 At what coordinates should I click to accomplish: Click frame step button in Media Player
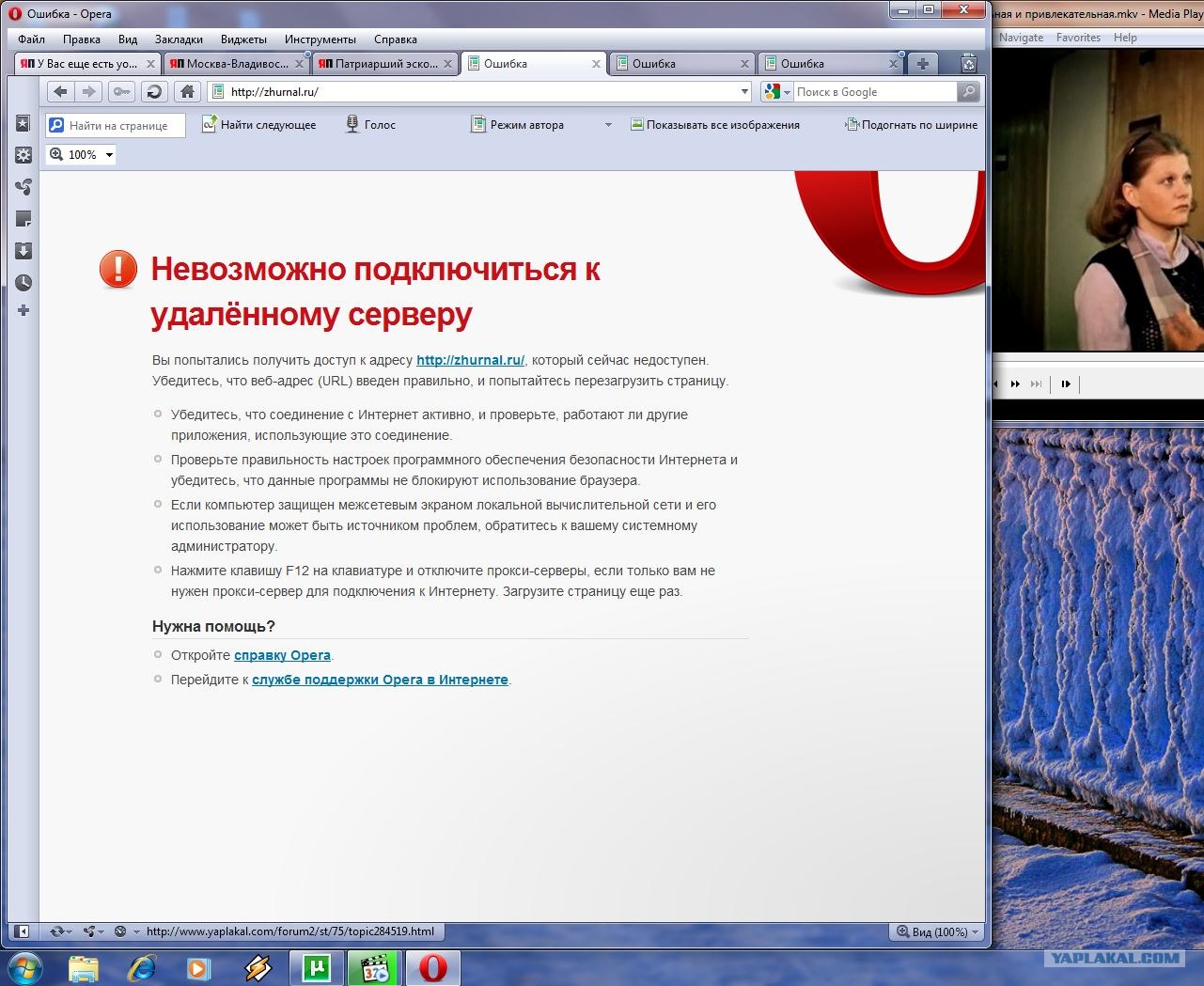[x=1066, y=383]
